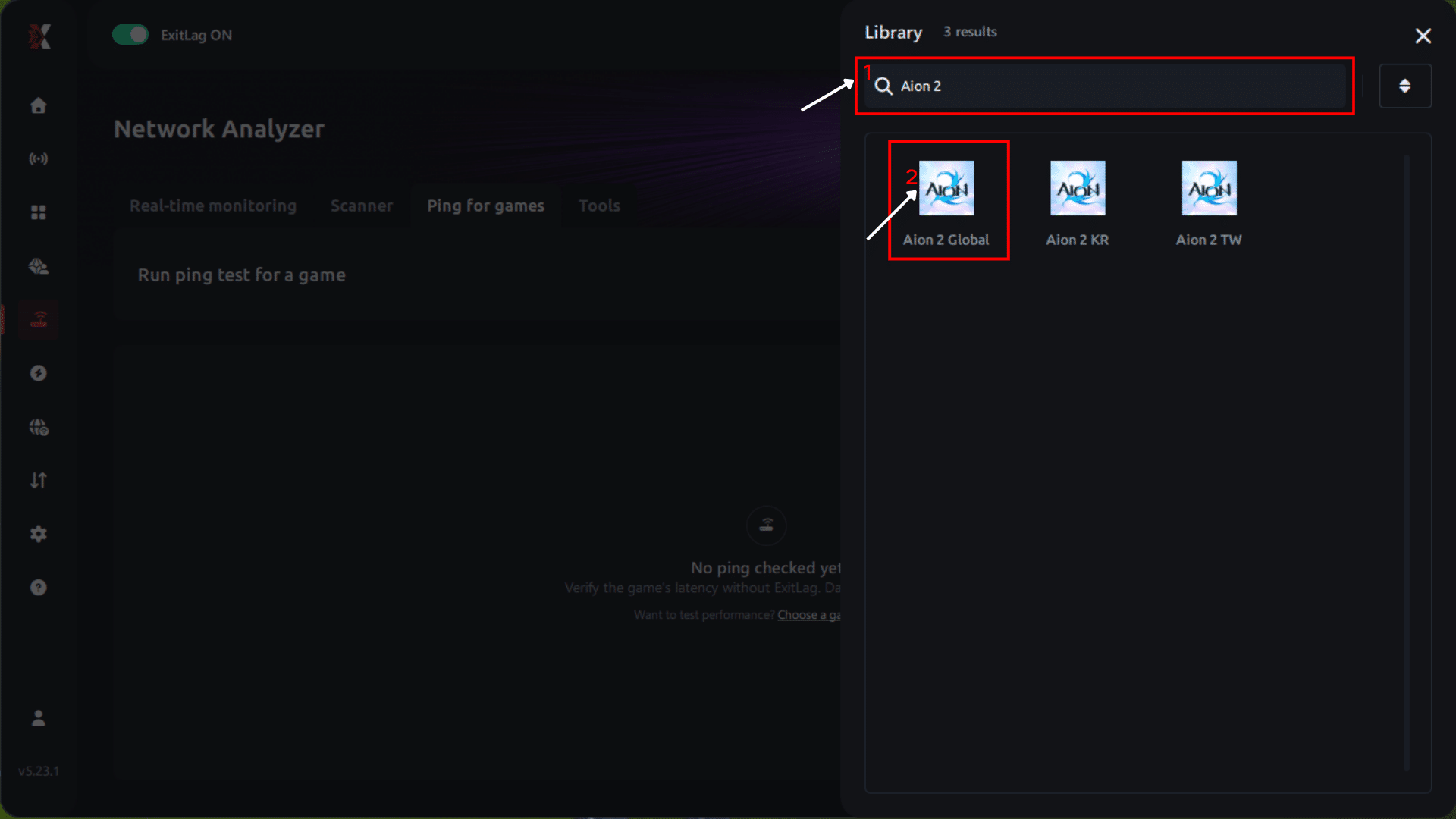
Task: Open the lightning boost sidebar icon
Action: point(39,373)
